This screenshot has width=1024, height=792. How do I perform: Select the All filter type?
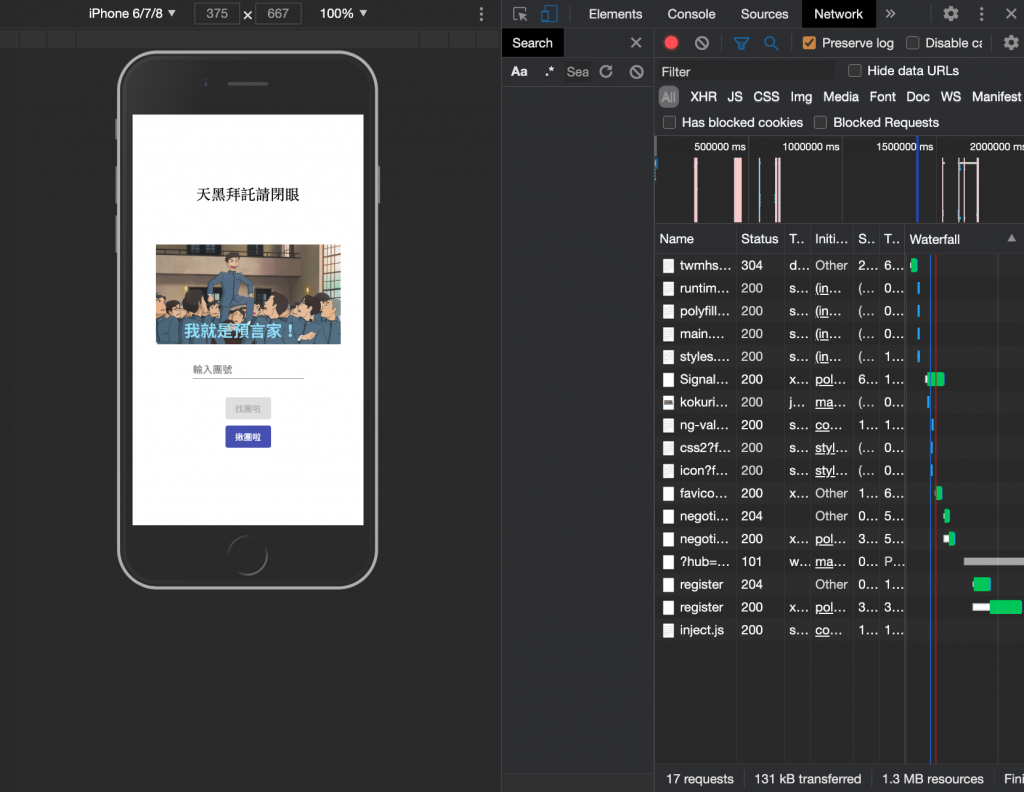click(x=669, y=97)
